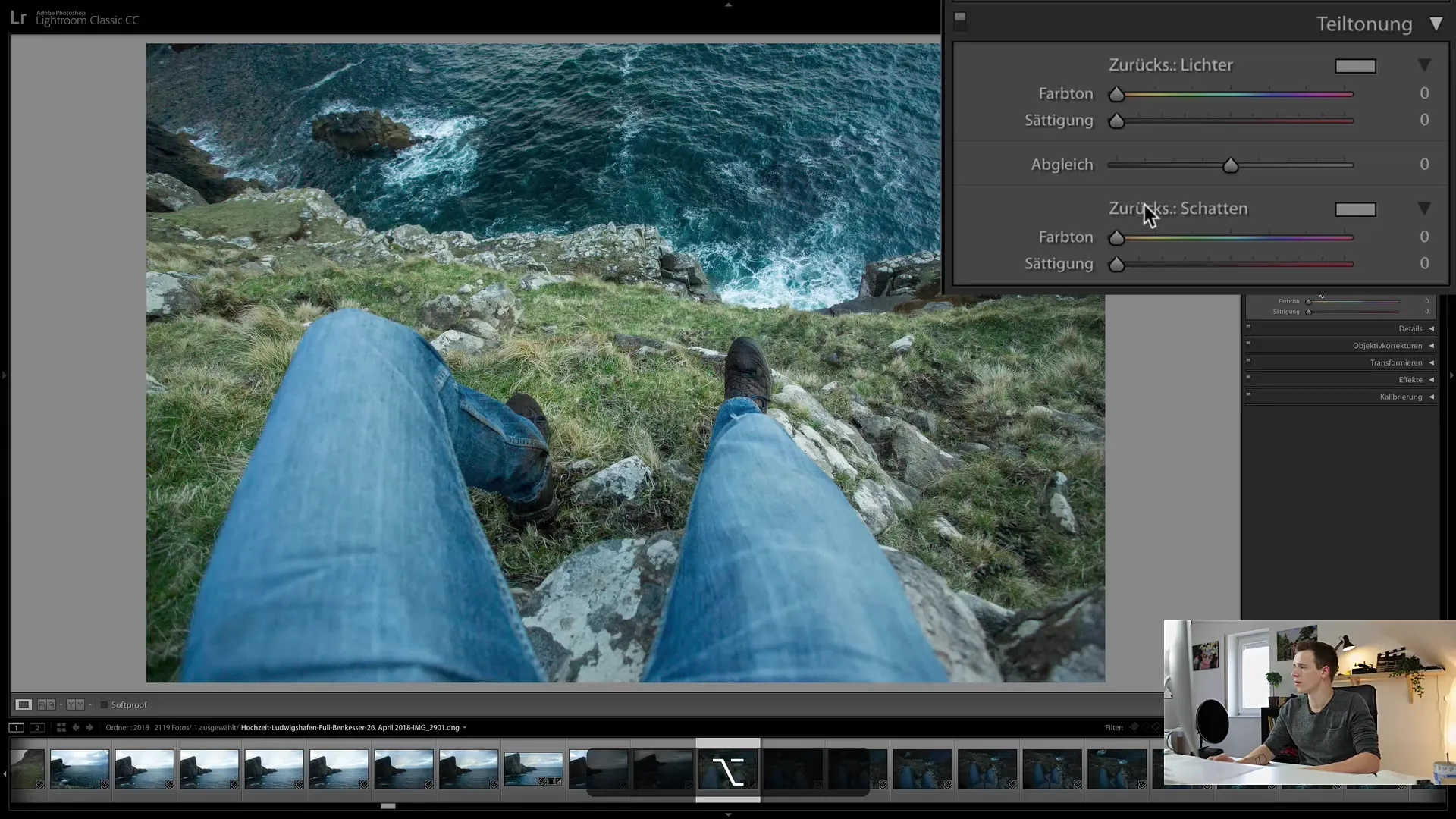Click the Abgleich slider handle

click(x=1230, y=165)
